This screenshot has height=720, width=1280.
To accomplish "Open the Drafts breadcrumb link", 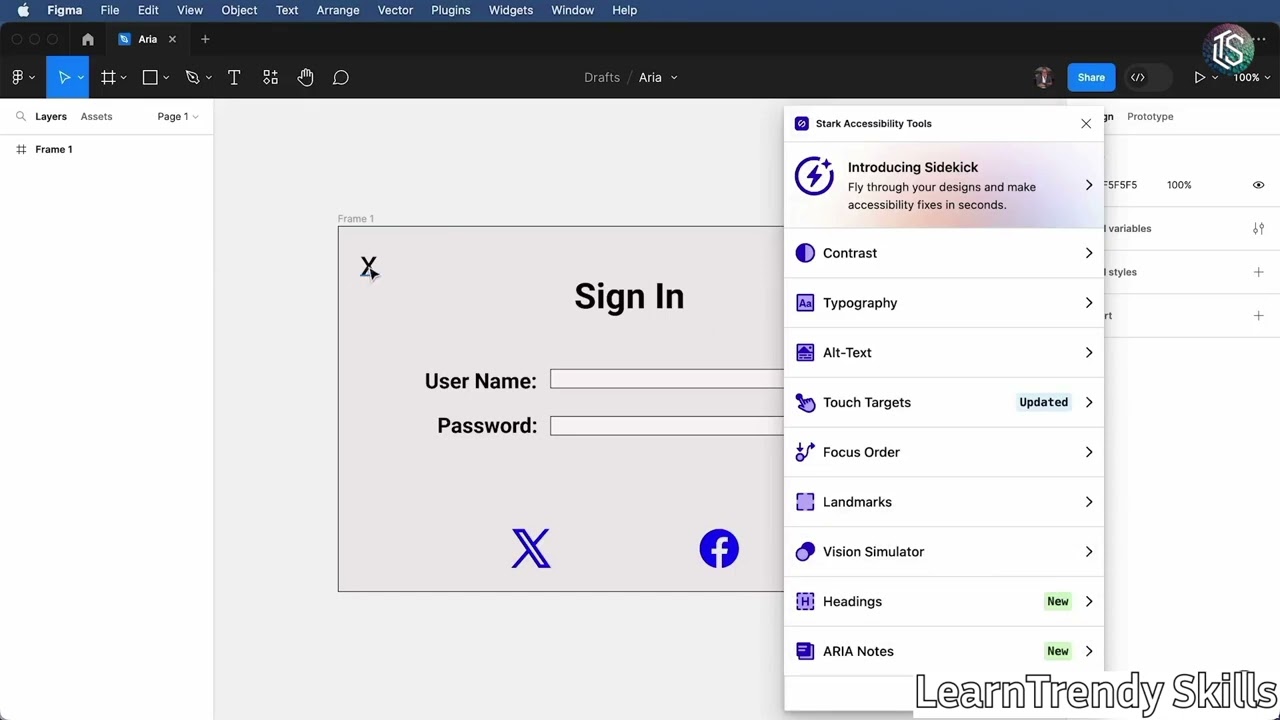I will tap(602, 77).
